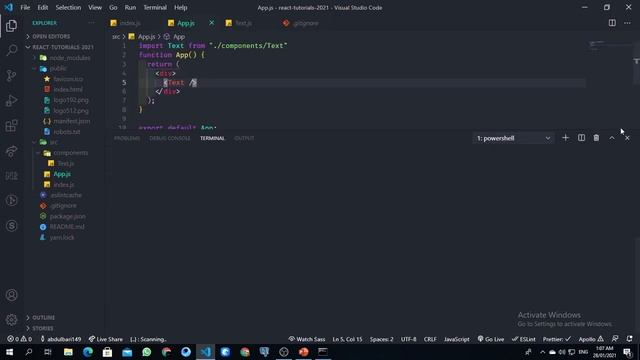
Task: Create a new terminal with the plus icon
Action: tap(565, 138)
